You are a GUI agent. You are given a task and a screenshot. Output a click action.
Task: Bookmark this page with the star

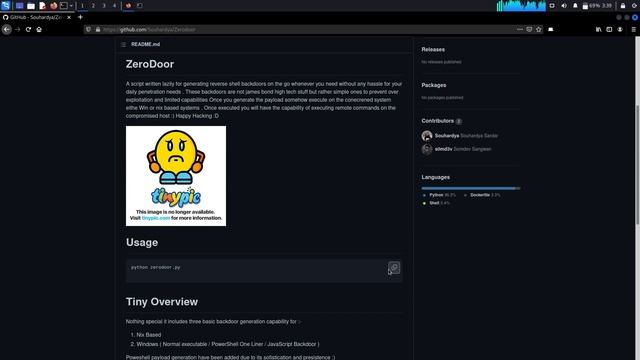(539, 29)
